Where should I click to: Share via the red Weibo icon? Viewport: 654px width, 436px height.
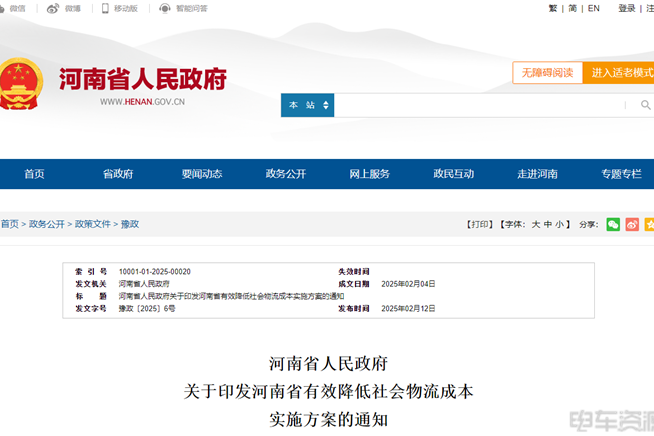click(632, 224)
